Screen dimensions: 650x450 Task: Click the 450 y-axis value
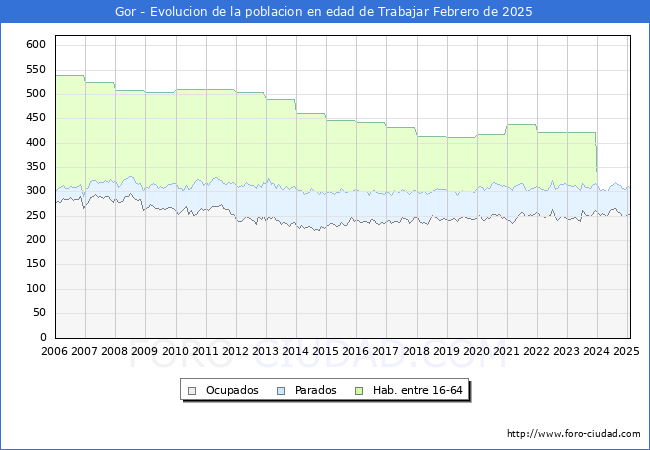coord(36,118)
